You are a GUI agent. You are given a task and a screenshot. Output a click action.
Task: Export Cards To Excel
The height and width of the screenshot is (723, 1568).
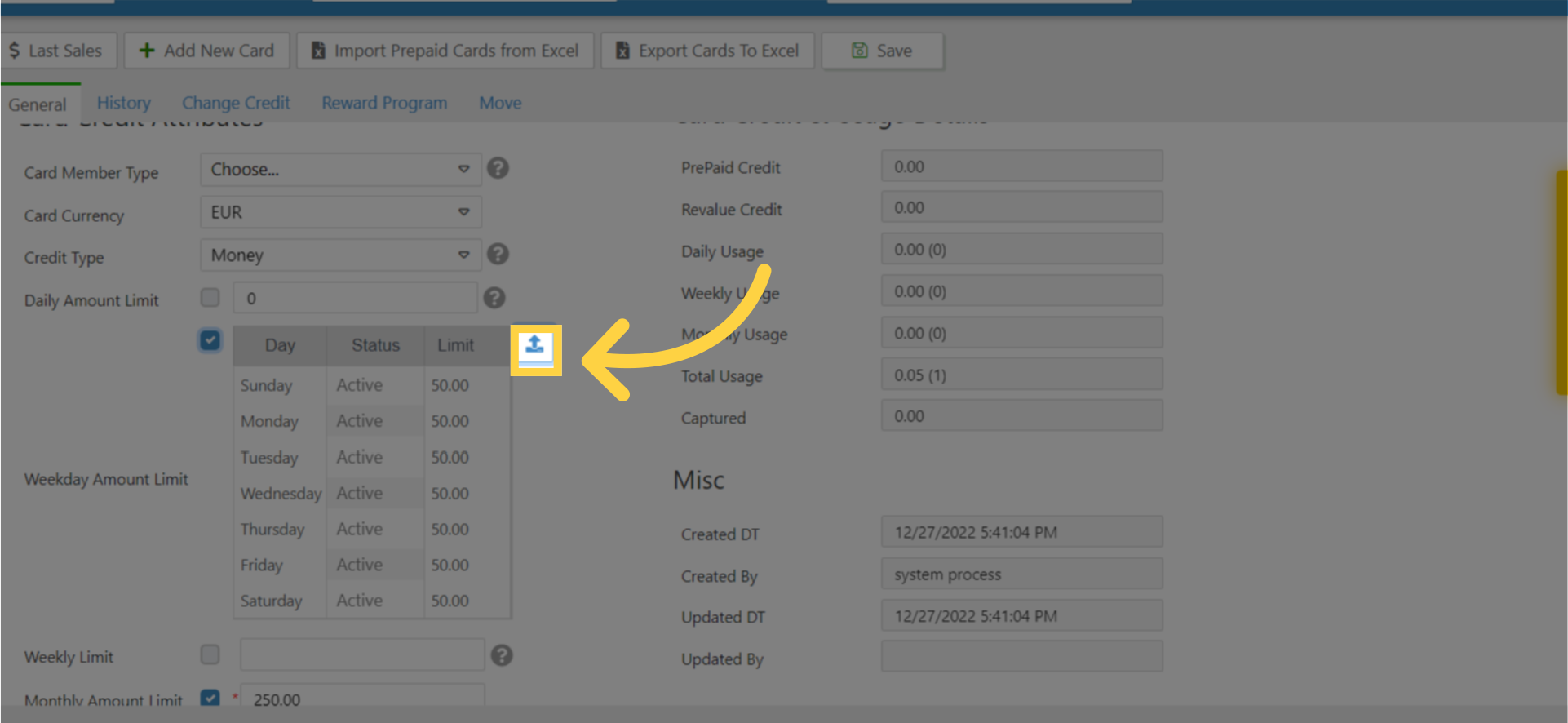(707, 51)
